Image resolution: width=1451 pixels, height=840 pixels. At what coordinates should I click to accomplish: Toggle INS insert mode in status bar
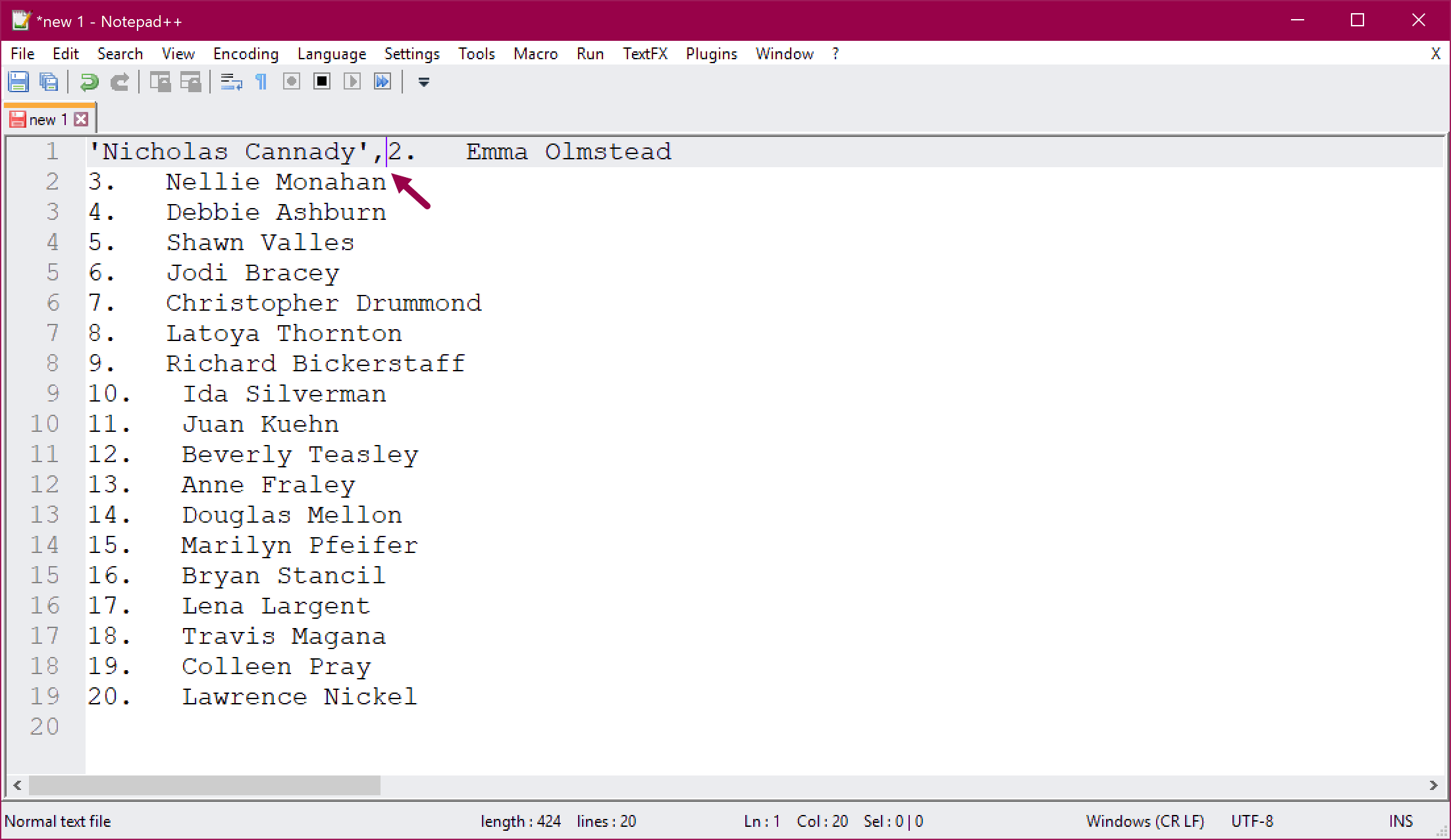1400,821
